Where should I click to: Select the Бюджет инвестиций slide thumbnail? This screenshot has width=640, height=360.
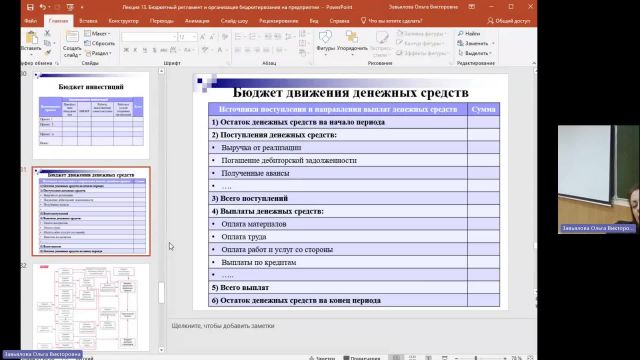click(x=91, y=116)
